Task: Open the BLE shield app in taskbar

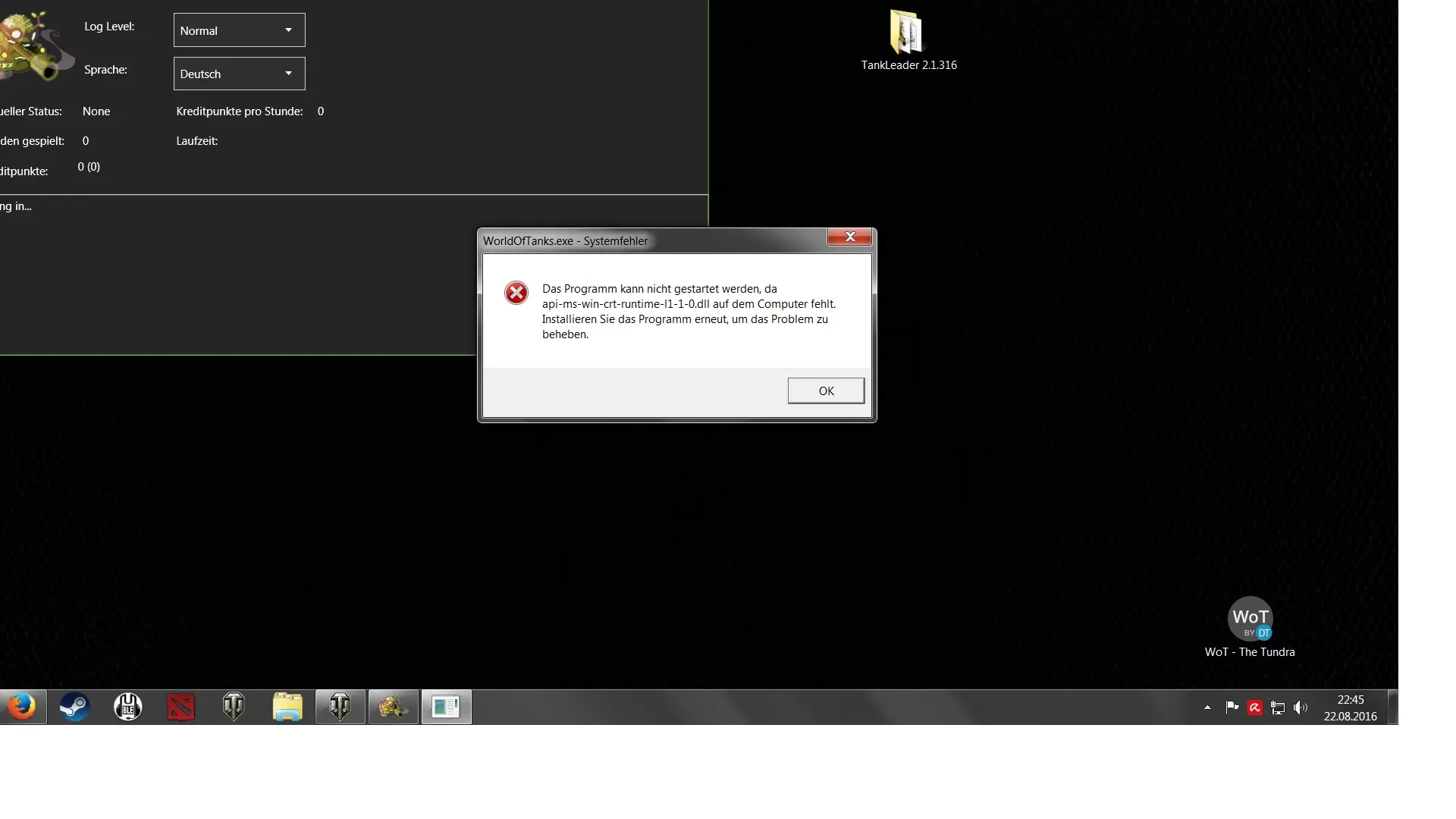Action: [x=128, y=707]
